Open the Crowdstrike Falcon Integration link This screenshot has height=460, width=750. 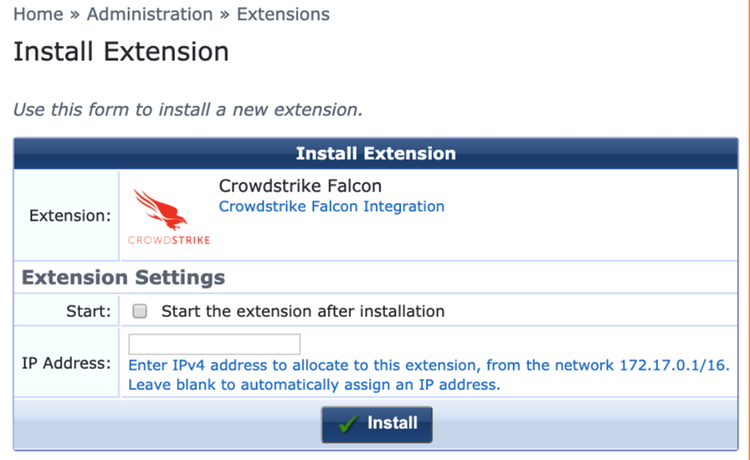point(331,206)
